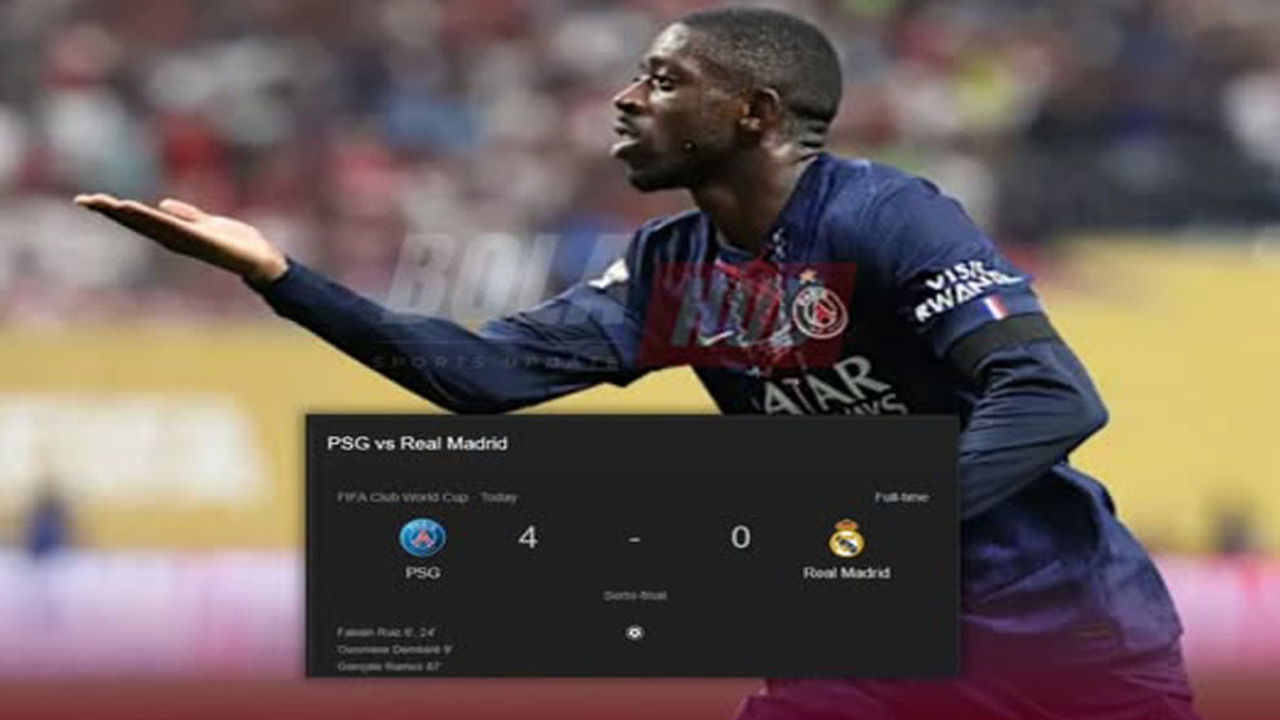Click the Fabián Ruiz goal scorer line
1280x720 pixels.
(x=385, y=632)
